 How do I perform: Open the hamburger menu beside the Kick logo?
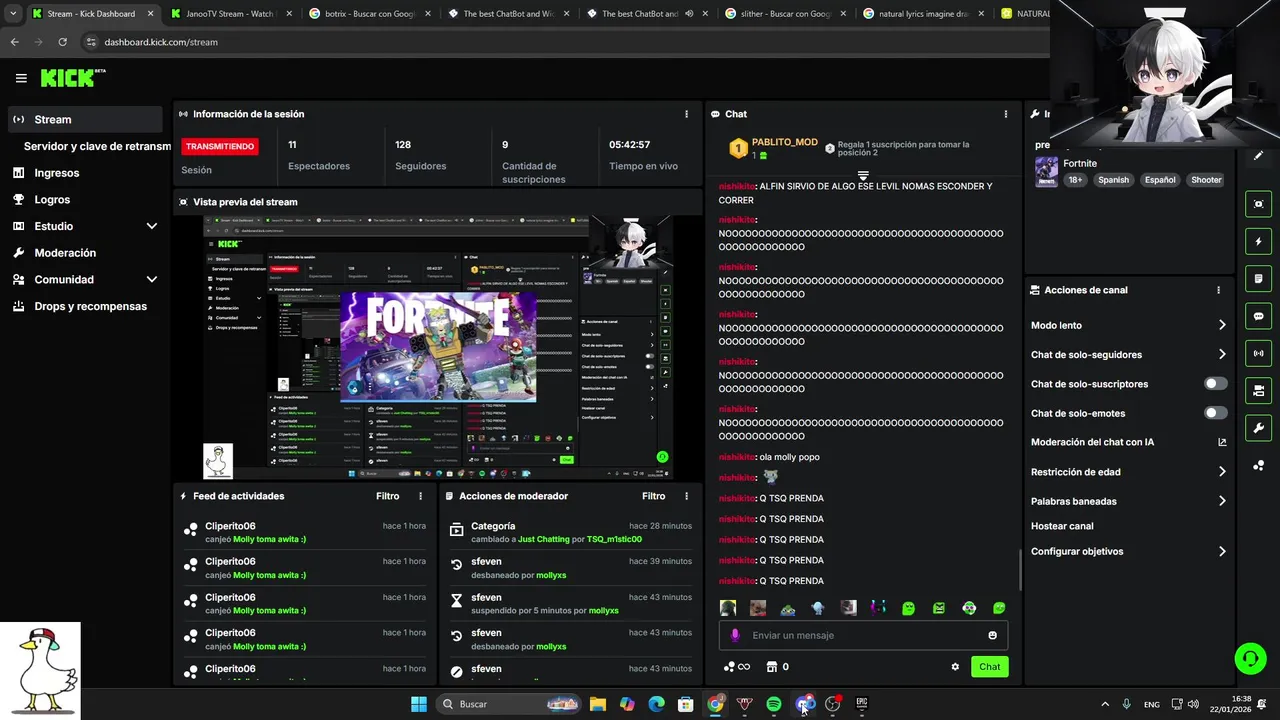(x=21, y=78)
